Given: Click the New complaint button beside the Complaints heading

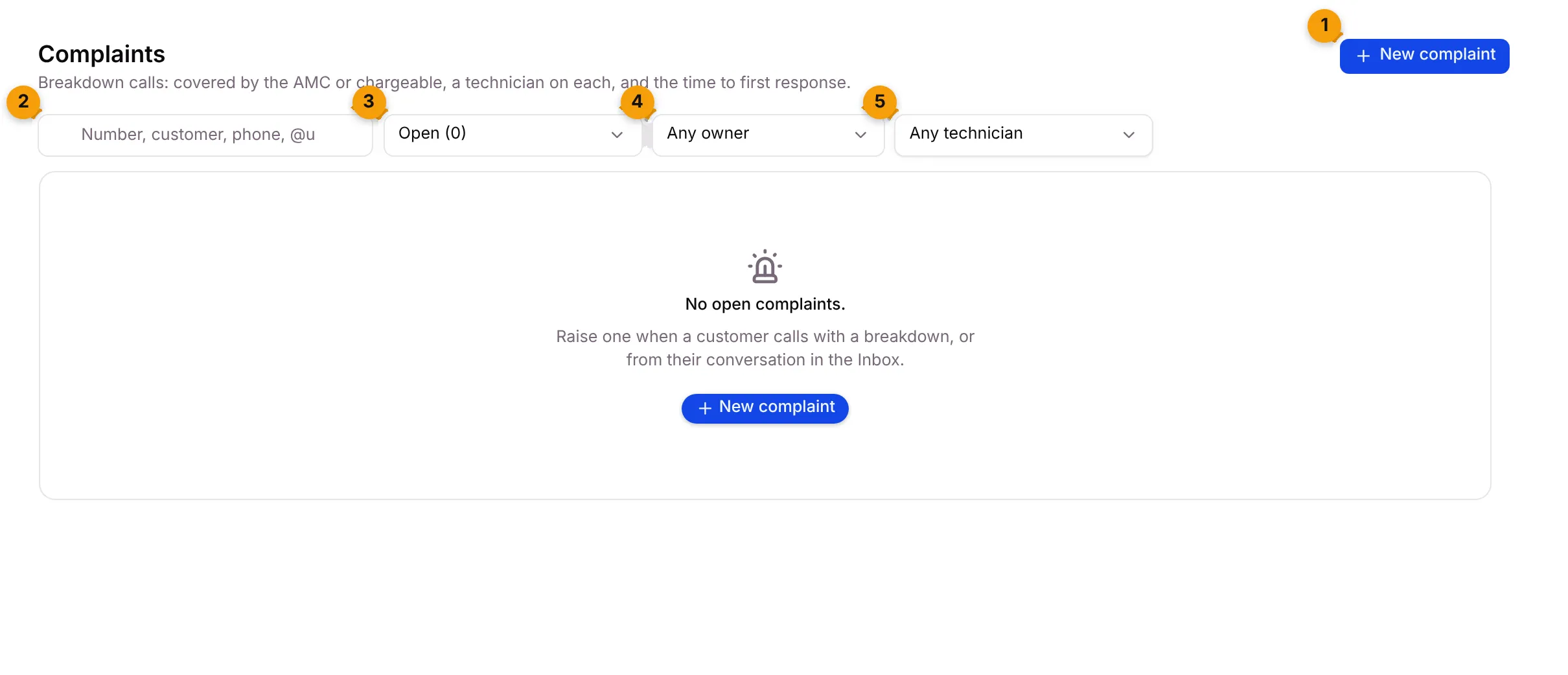Looking at the screenshot, I should 1424,56.
